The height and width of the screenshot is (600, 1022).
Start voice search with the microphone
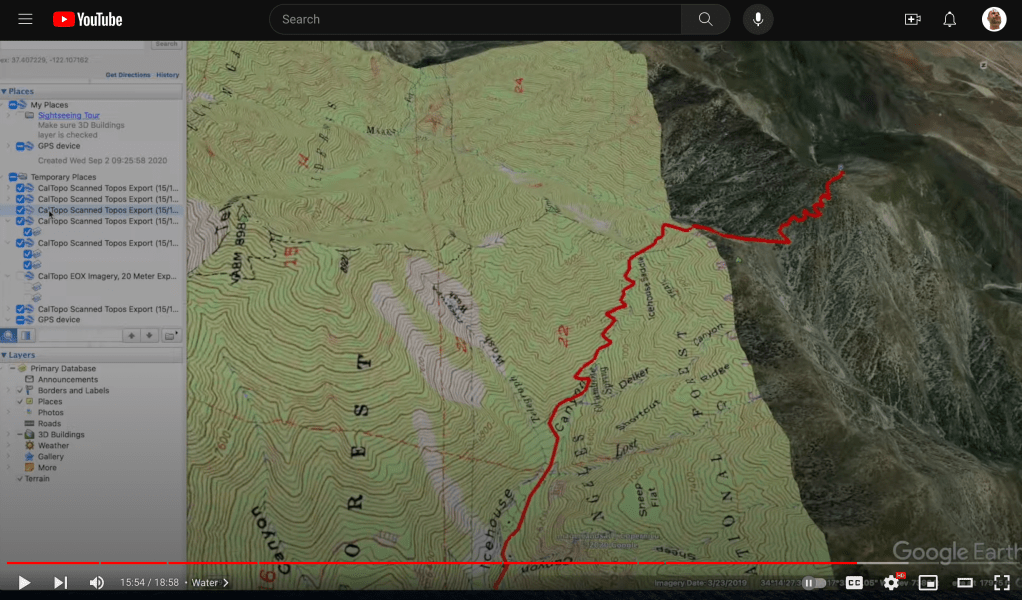(758, 19)
